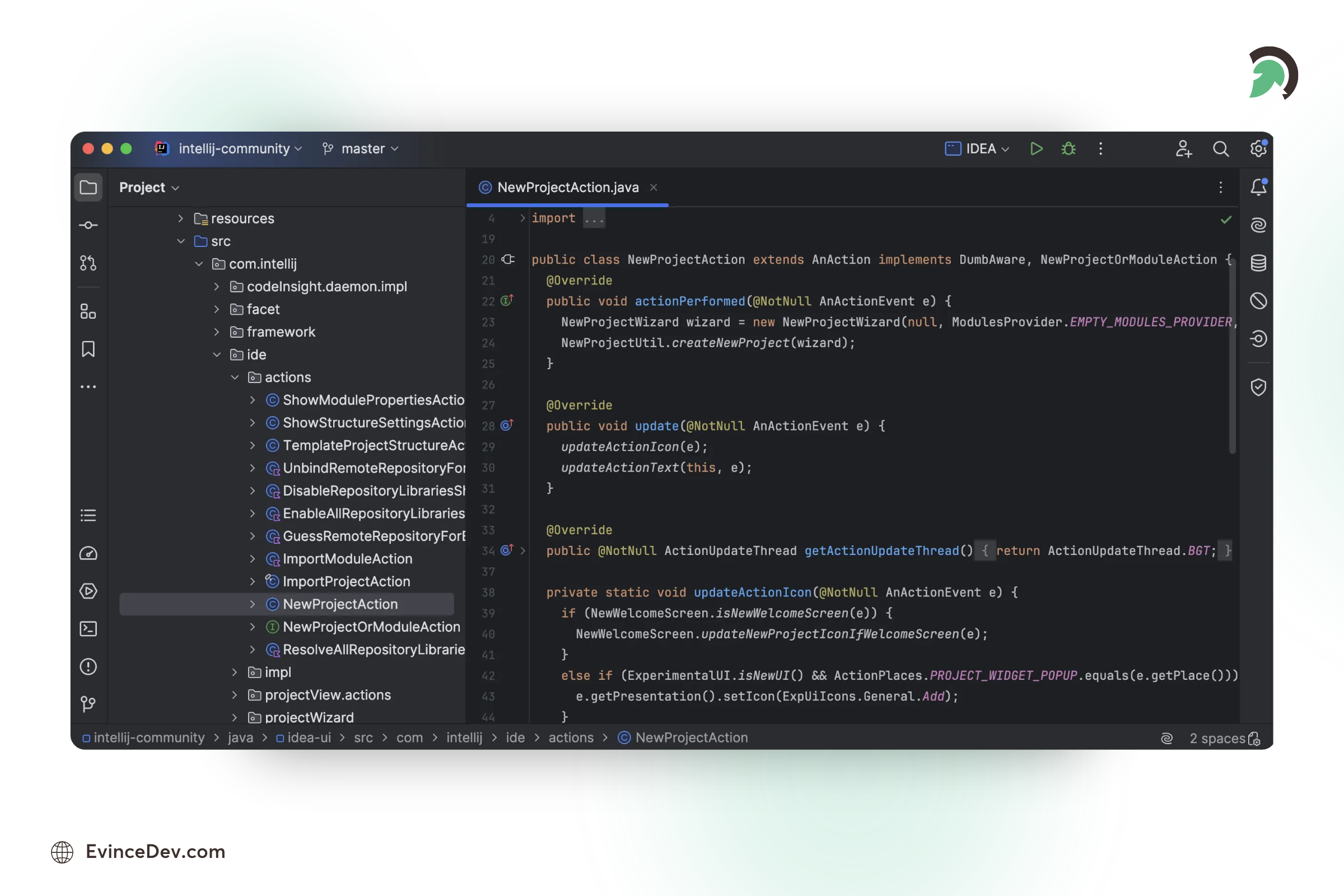Click the actions breadcrumb in navigation bar

tap(571, 738)
